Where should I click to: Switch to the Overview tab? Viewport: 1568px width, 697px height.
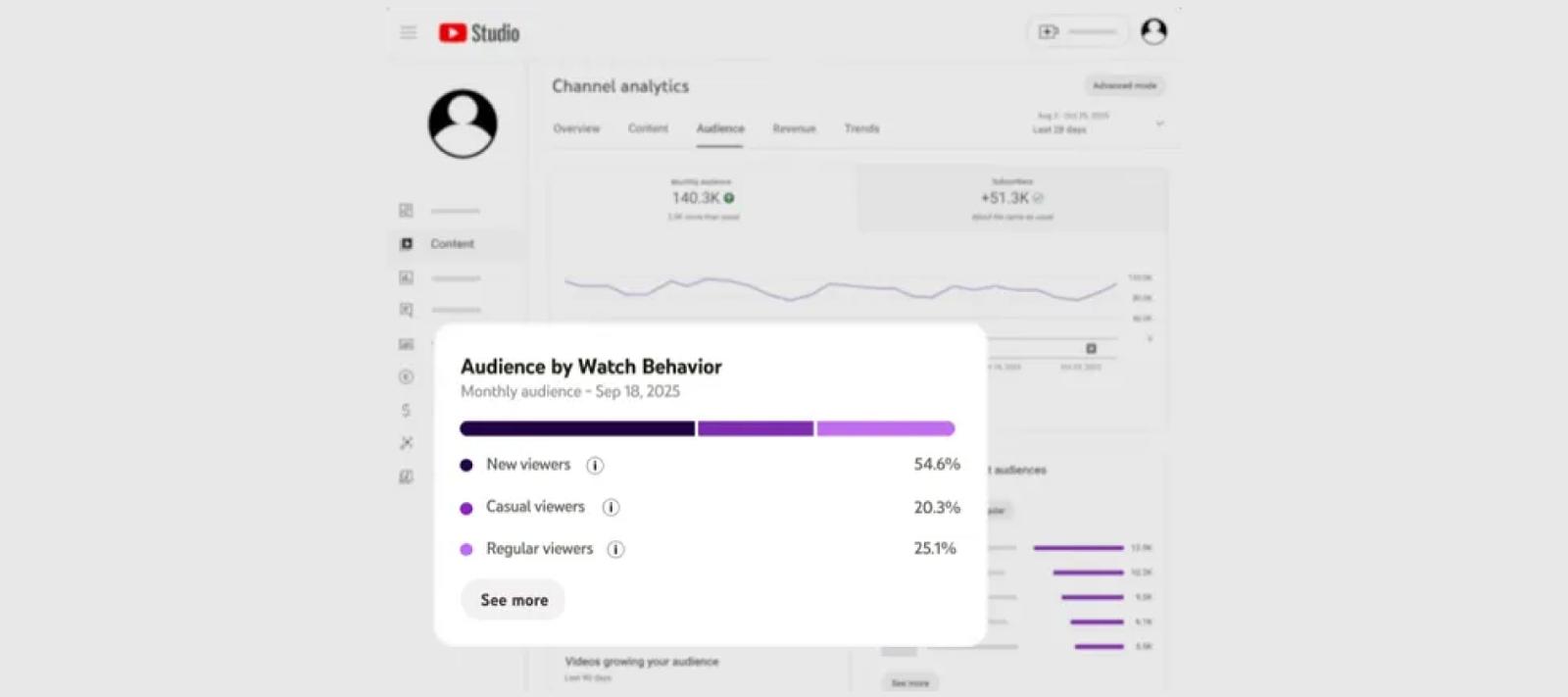point(576,128)
